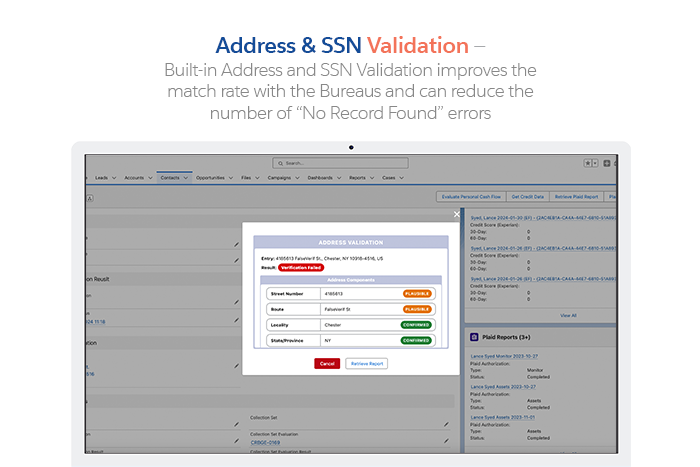The width and height of the screenshot is (700, 467).
Task: Click edit pencil for Collection Set field
Action: [x=446, y=424]
